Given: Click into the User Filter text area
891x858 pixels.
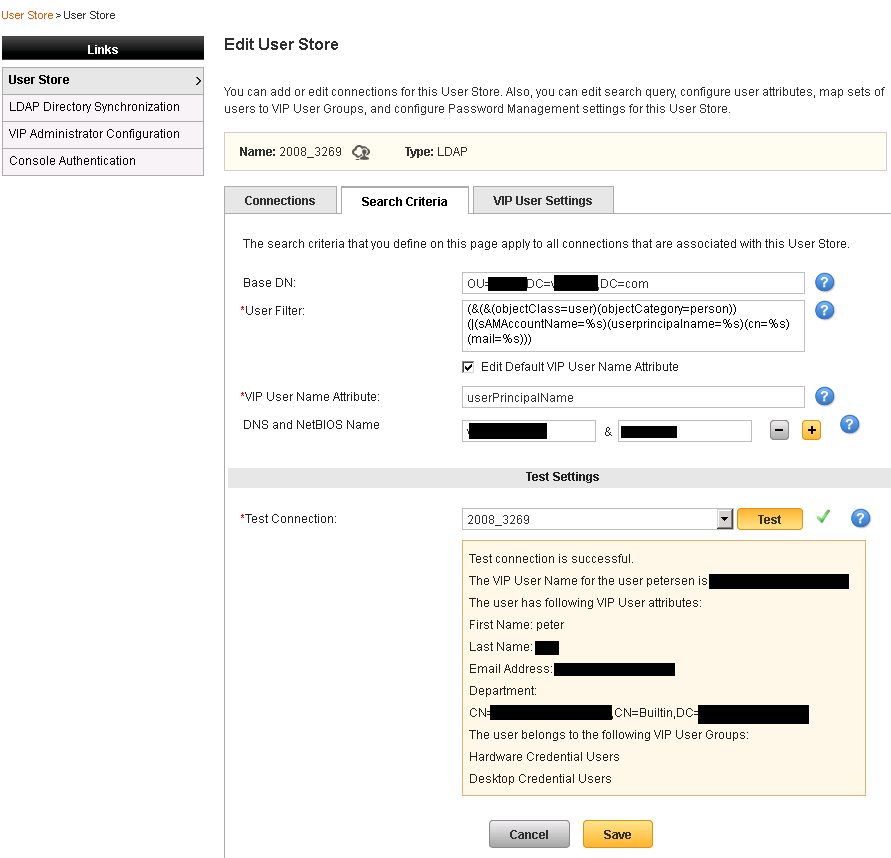Looking at the screenshot, I should [633, 325].
